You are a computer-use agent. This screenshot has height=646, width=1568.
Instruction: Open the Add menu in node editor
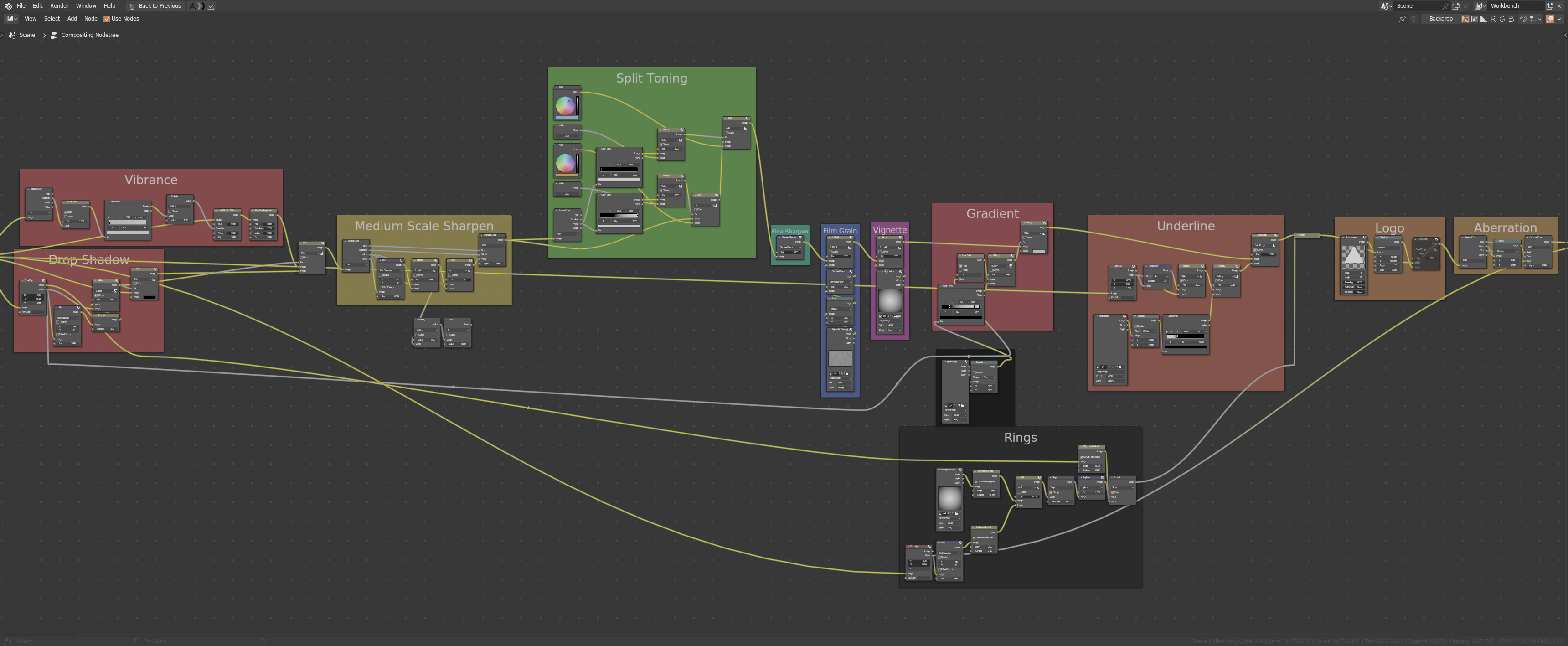tap(72, 19)
